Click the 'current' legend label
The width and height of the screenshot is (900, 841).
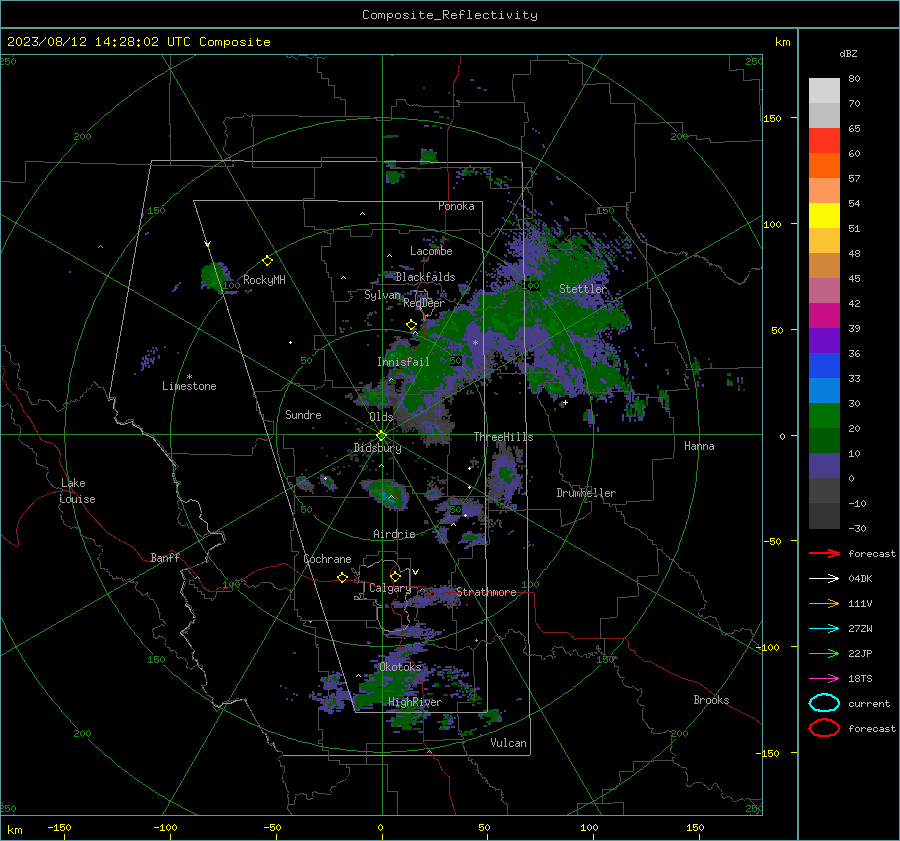869,703
